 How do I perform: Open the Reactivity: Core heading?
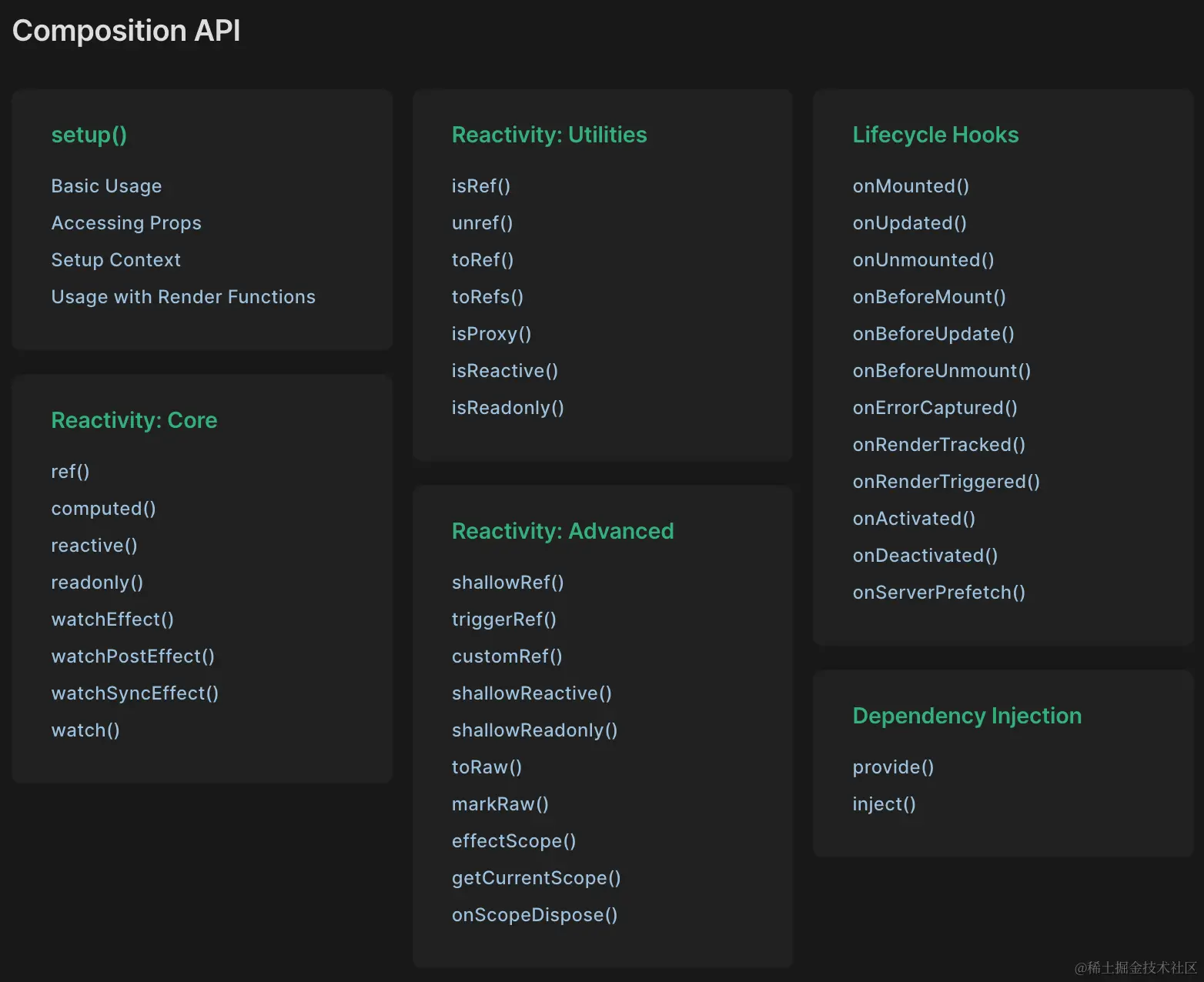coord(134,420)
